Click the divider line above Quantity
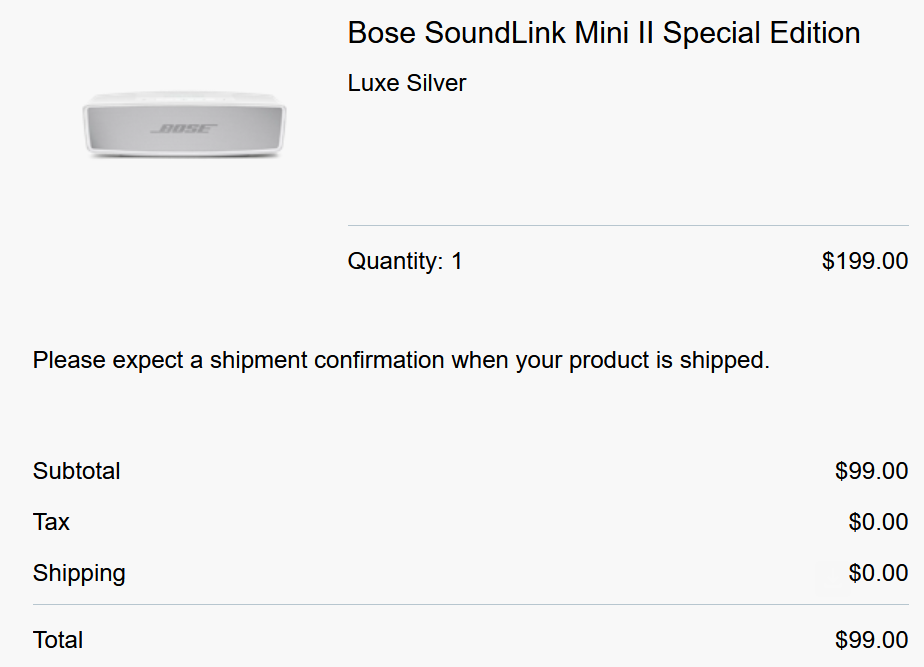Viewport: 924px width, 667px height. [x=628, y=225]
